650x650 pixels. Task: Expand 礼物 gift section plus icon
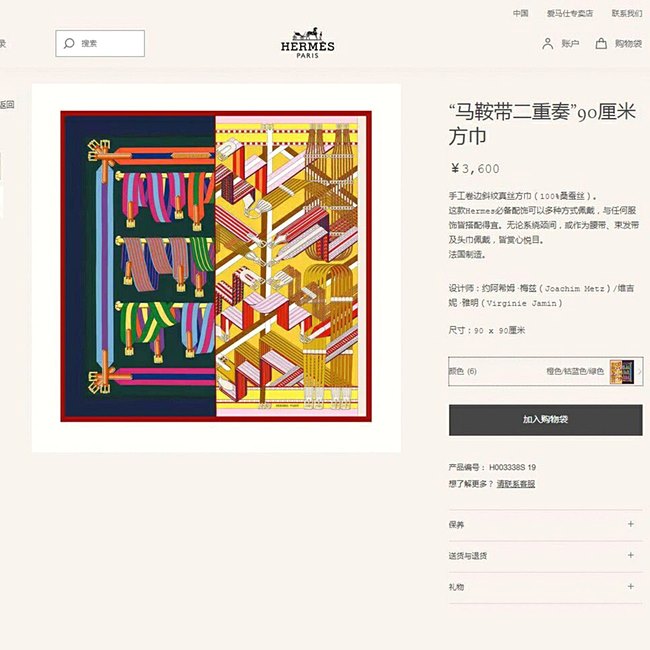tap(631, 586)
